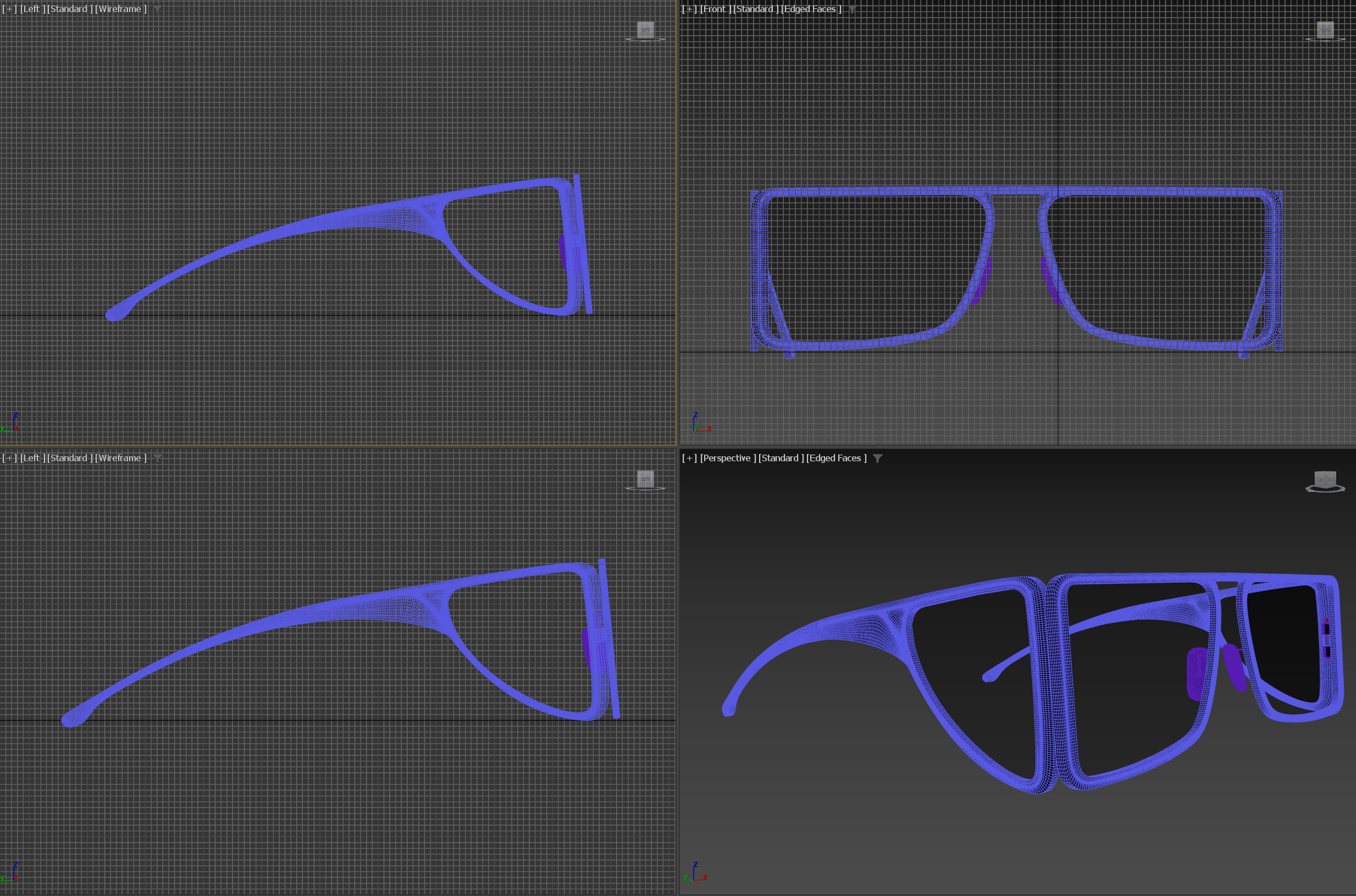Click the ViewCube in the Perspective viewport
Image resolution: width=1356 pixels, height=896 pixels.
pos(1325,479)
